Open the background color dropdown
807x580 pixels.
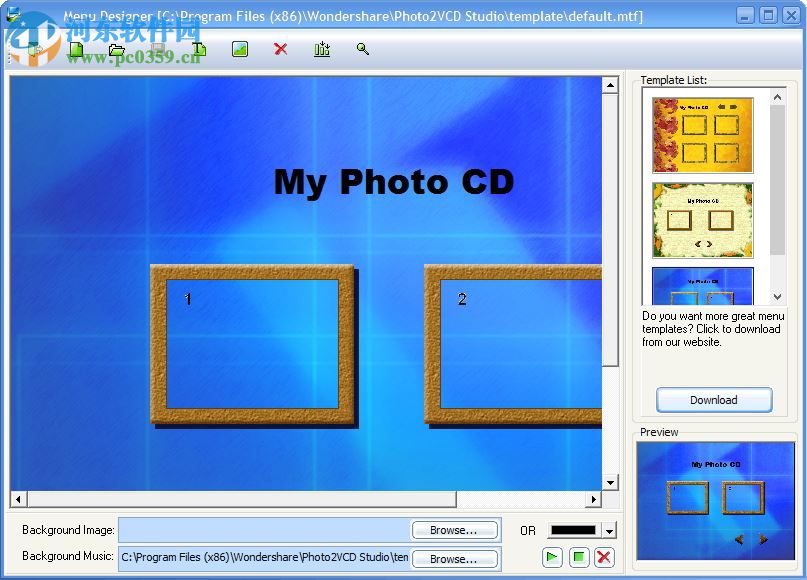608,530
